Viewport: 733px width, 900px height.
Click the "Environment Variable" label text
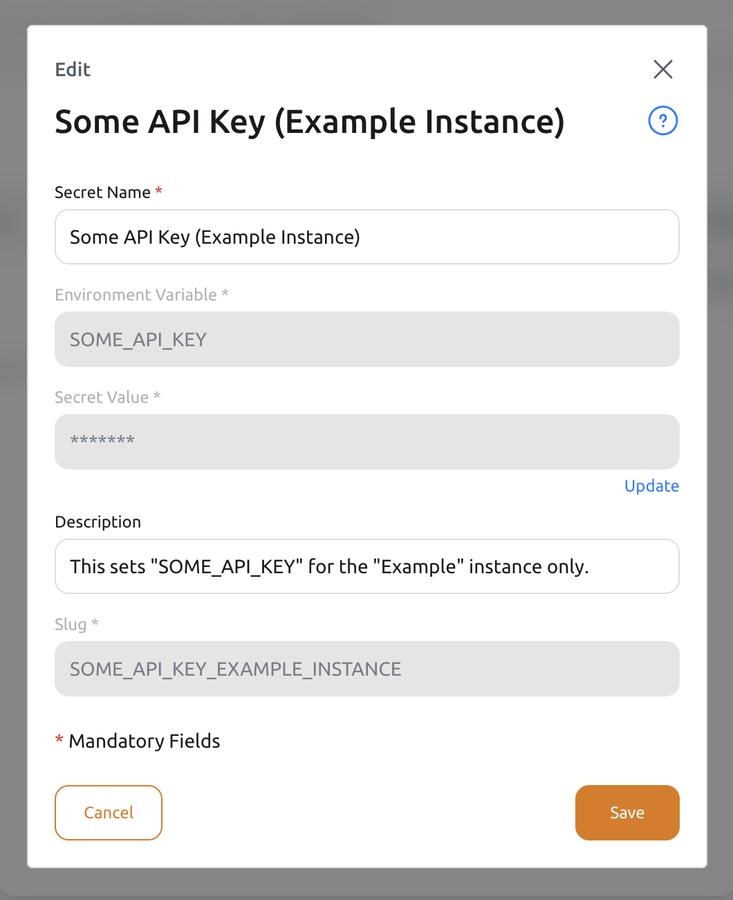pyautogui.click(x=135, y=295)
